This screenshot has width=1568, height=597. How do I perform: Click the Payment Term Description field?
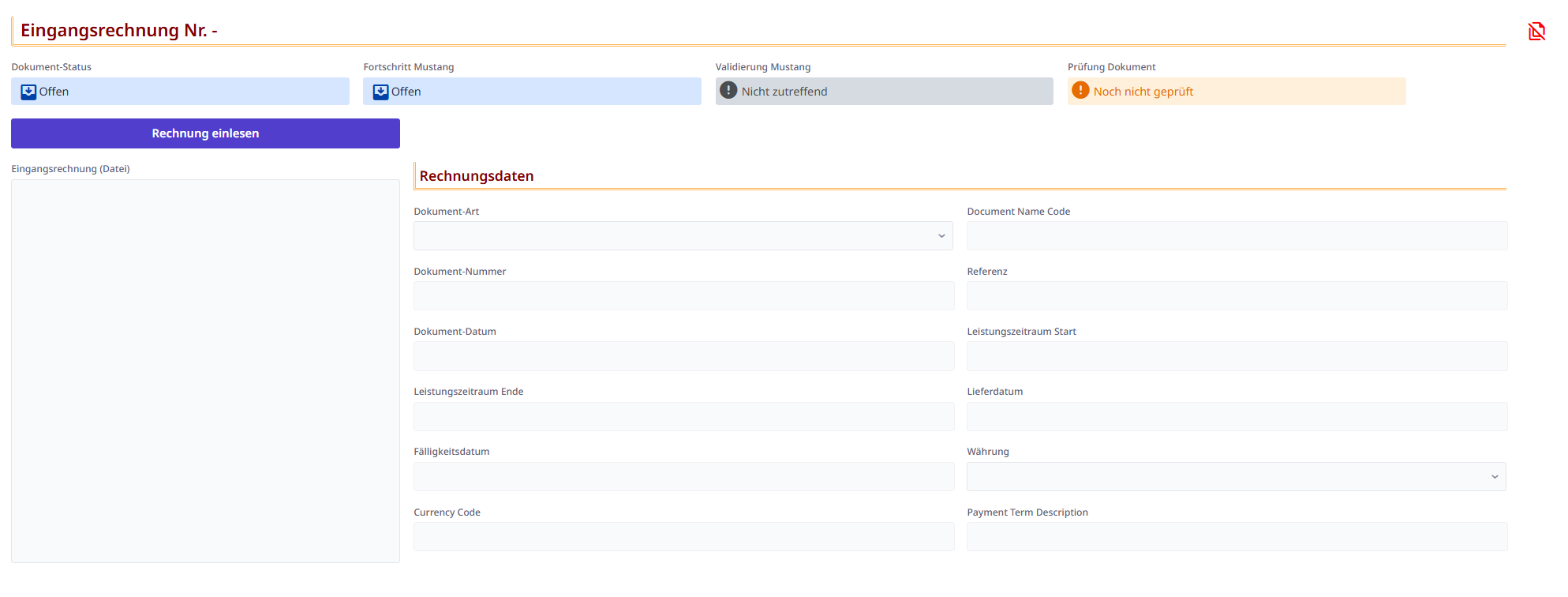(x=1236, y=537)
